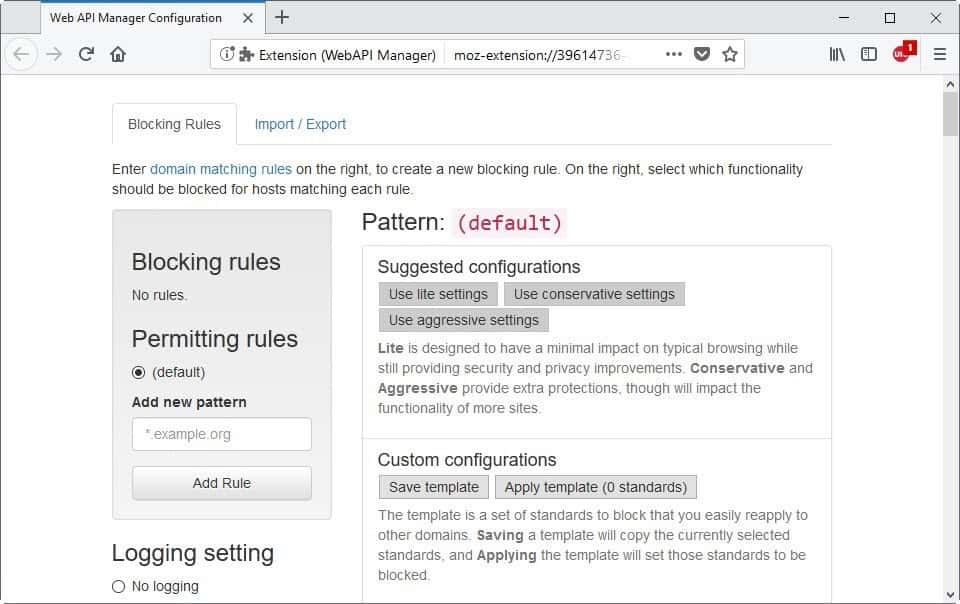Click the Use lite settings button
This screenshot has height=604, width=960.
pos(438,294)
